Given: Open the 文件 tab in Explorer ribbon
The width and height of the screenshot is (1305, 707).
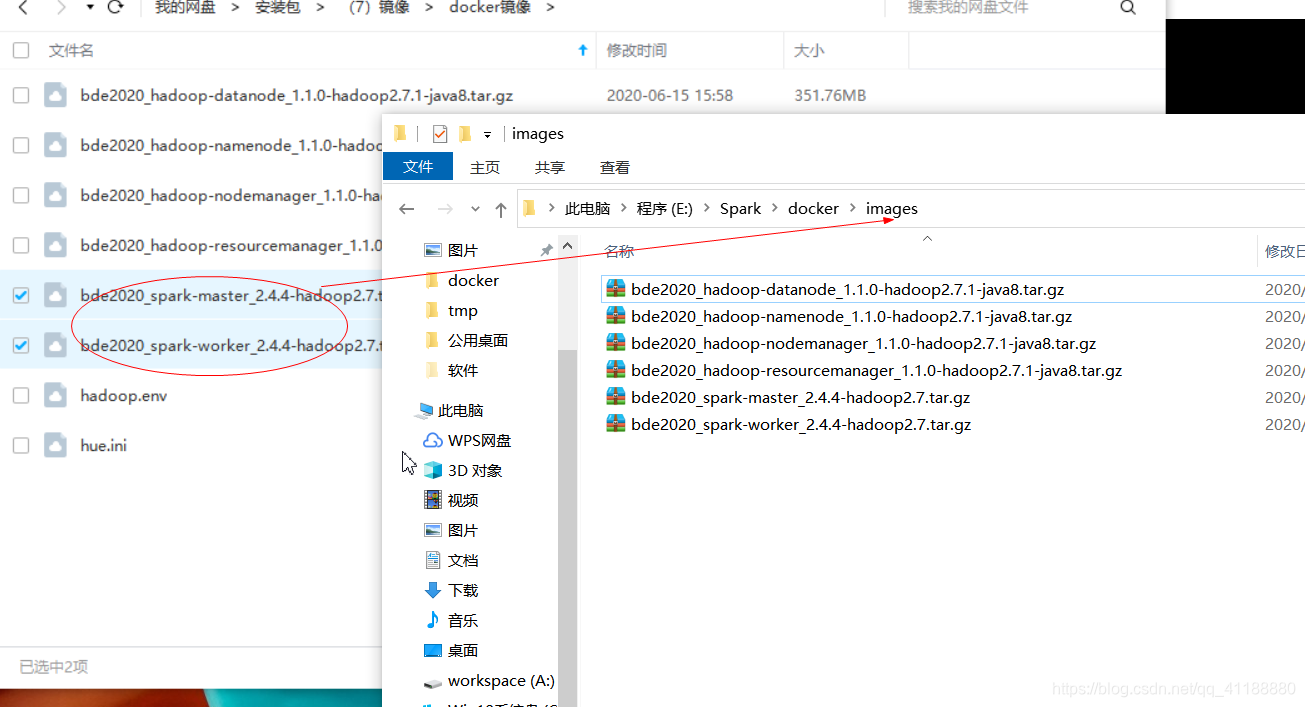Looking at the screenshot, I should (418, 167).
